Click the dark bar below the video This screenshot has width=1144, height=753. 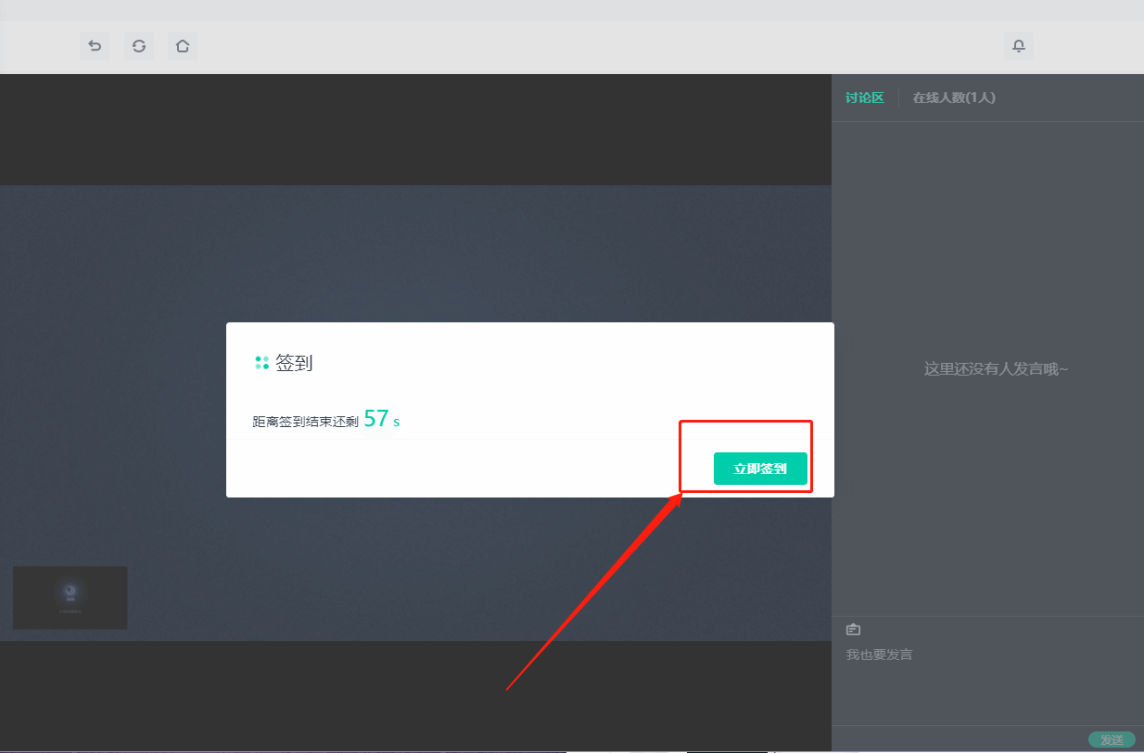tap(415, 695)
